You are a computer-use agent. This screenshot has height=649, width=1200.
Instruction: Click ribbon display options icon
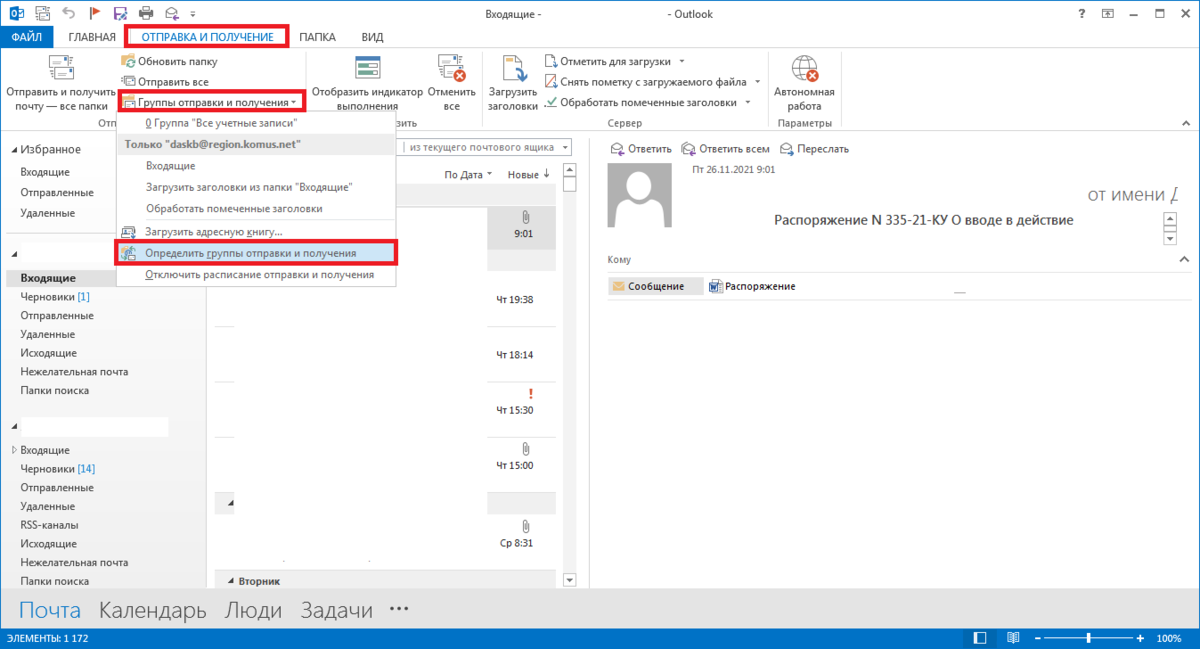click(x=1110, y=14)
